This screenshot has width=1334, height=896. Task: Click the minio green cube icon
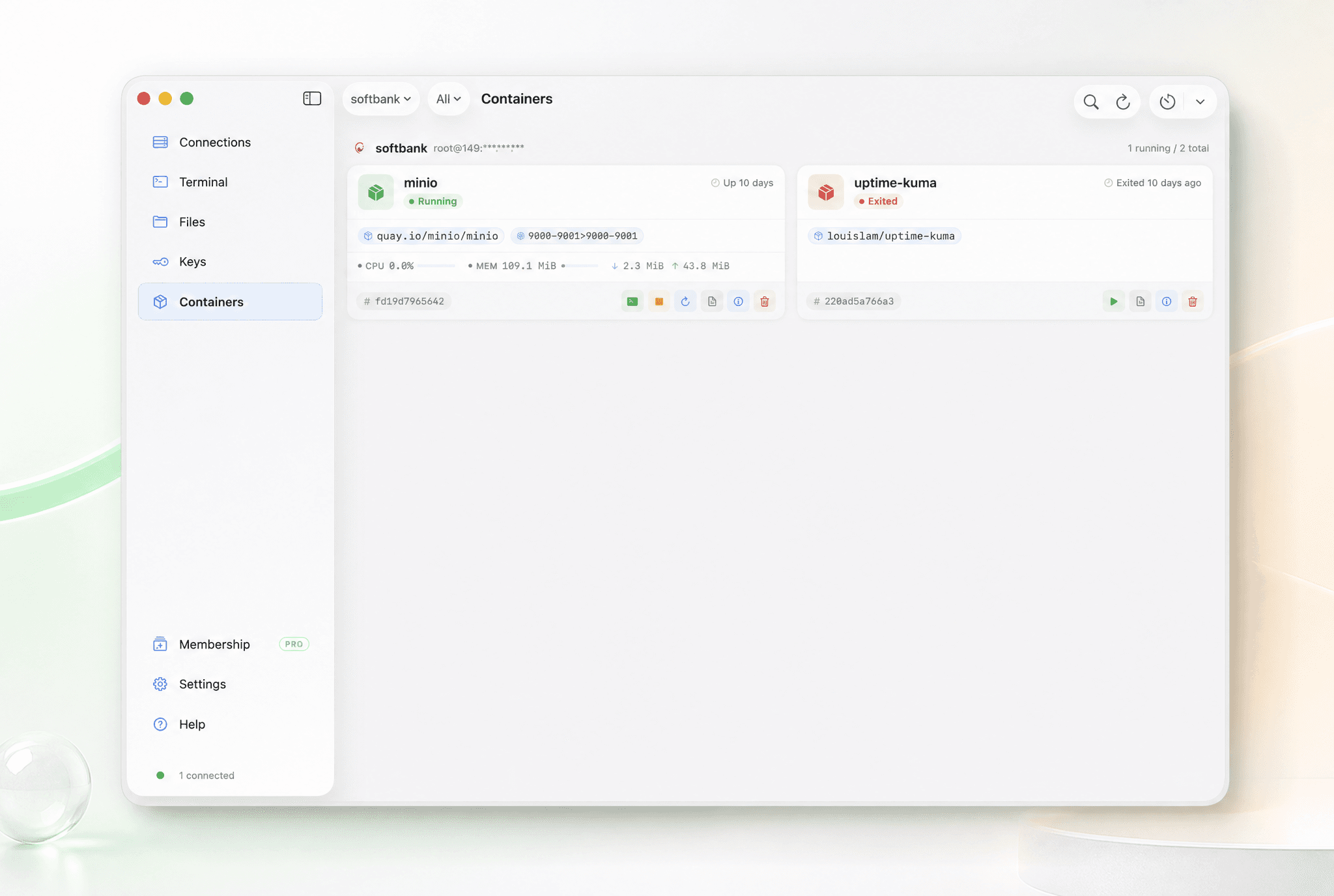376,192
